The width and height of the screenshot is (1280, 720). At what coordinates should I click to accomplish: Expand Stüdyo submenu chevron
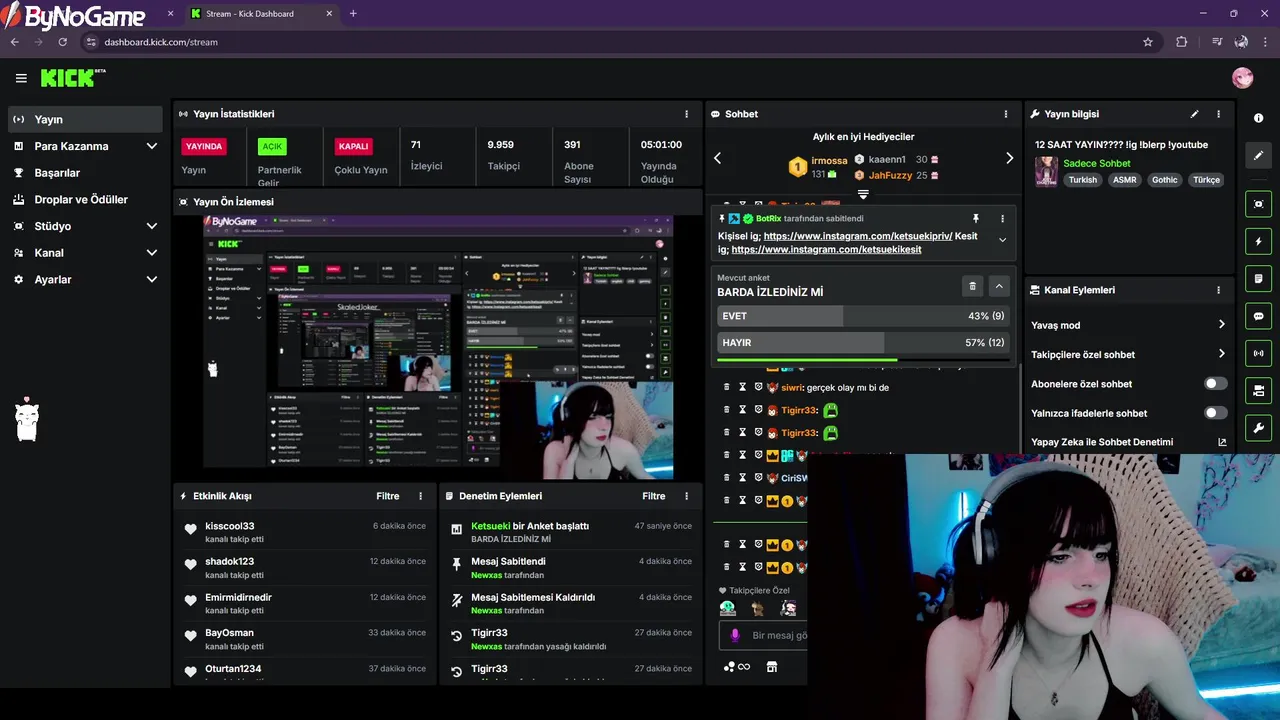pyautogui.click(x=152, y=226)
